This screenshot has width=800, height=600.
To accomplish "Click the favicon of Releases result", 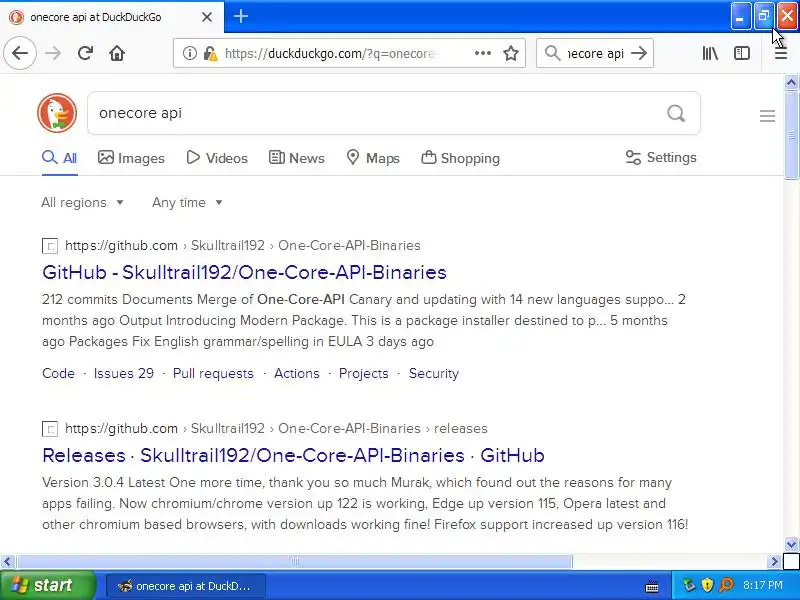I will [49, 429].
